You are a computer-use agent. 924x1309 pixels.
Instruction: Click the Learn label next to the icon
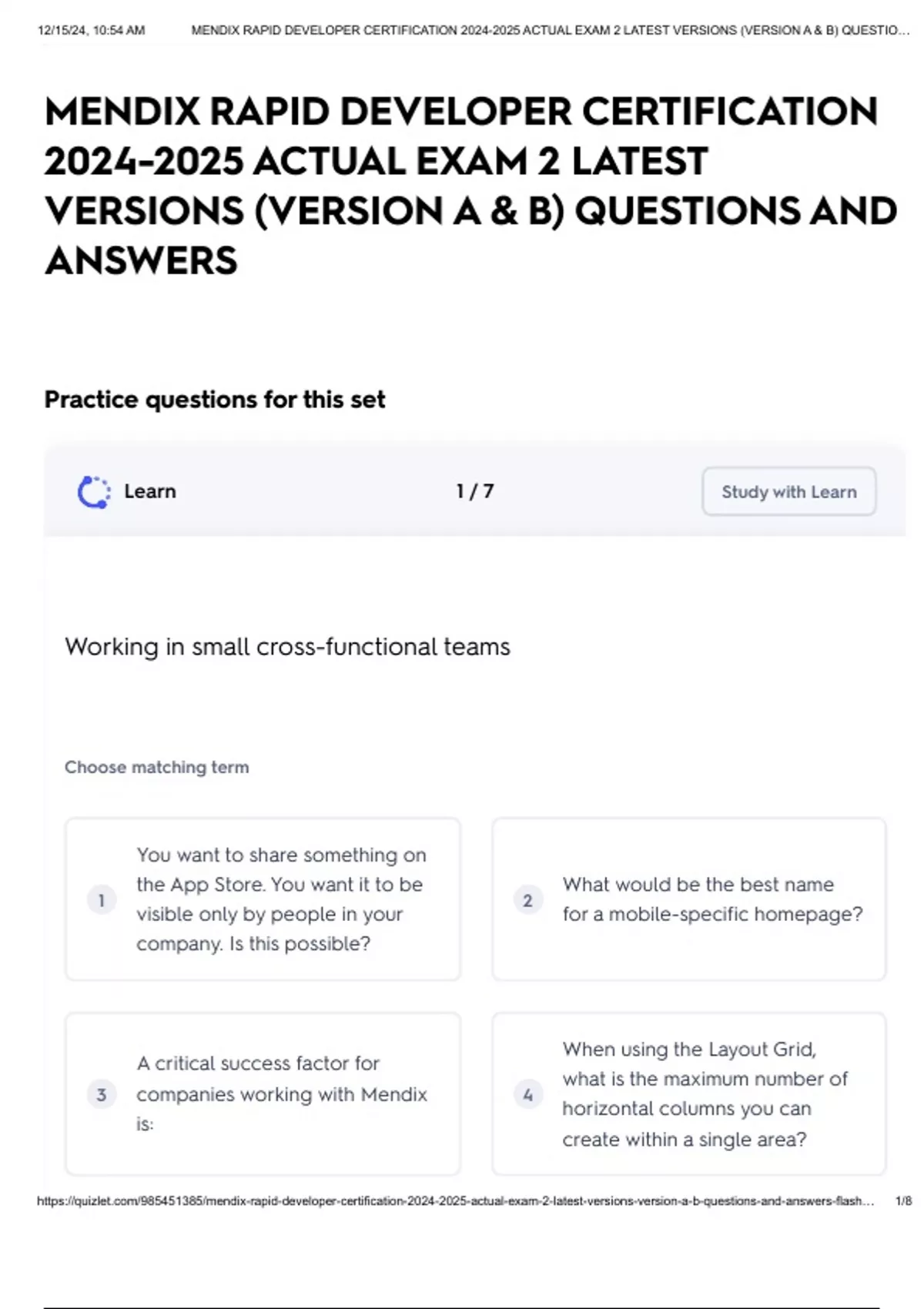pyautogui.click(x=150, y=491)
